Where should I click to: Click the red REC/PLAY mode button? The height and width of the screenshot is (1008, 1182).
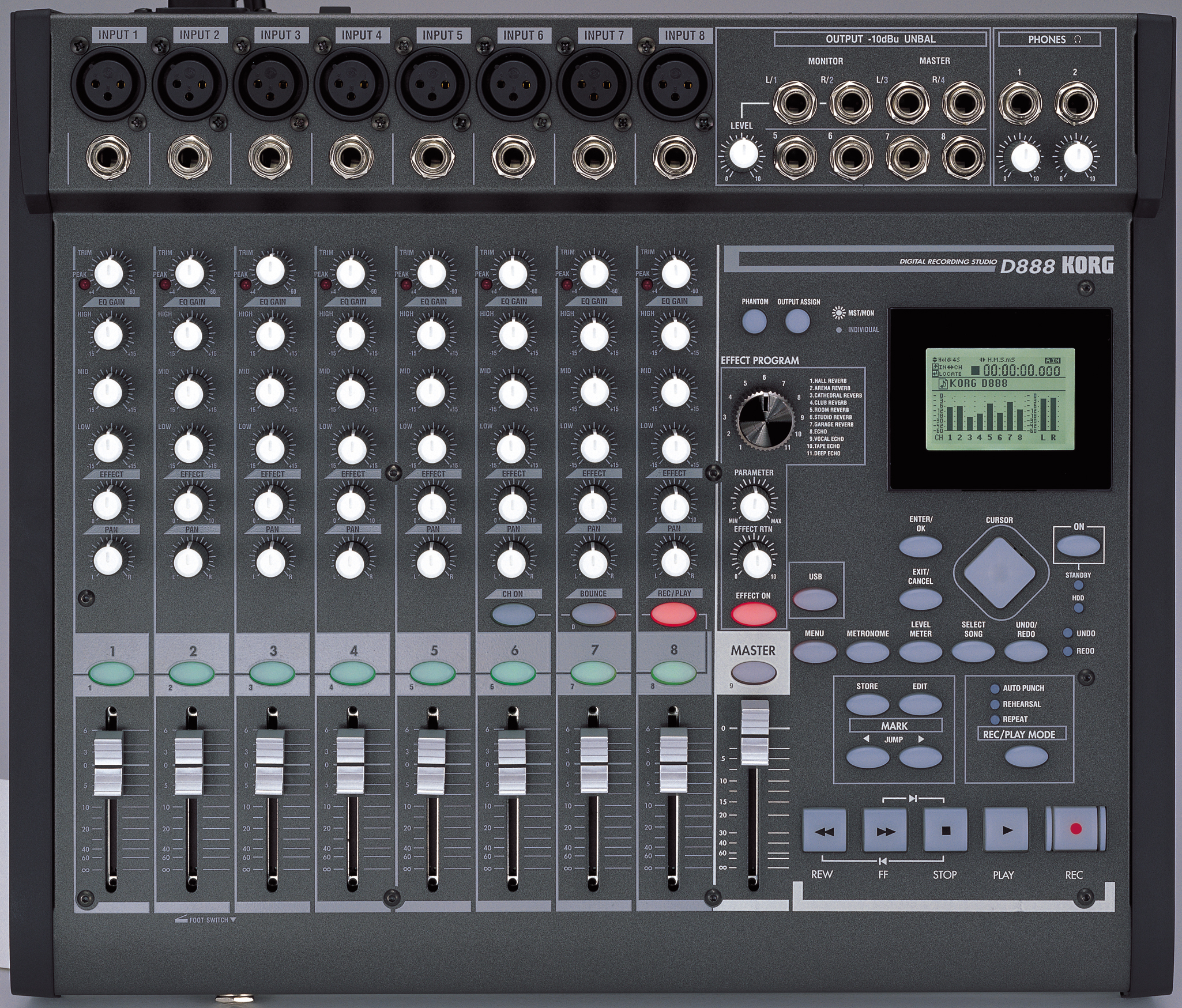673,614
